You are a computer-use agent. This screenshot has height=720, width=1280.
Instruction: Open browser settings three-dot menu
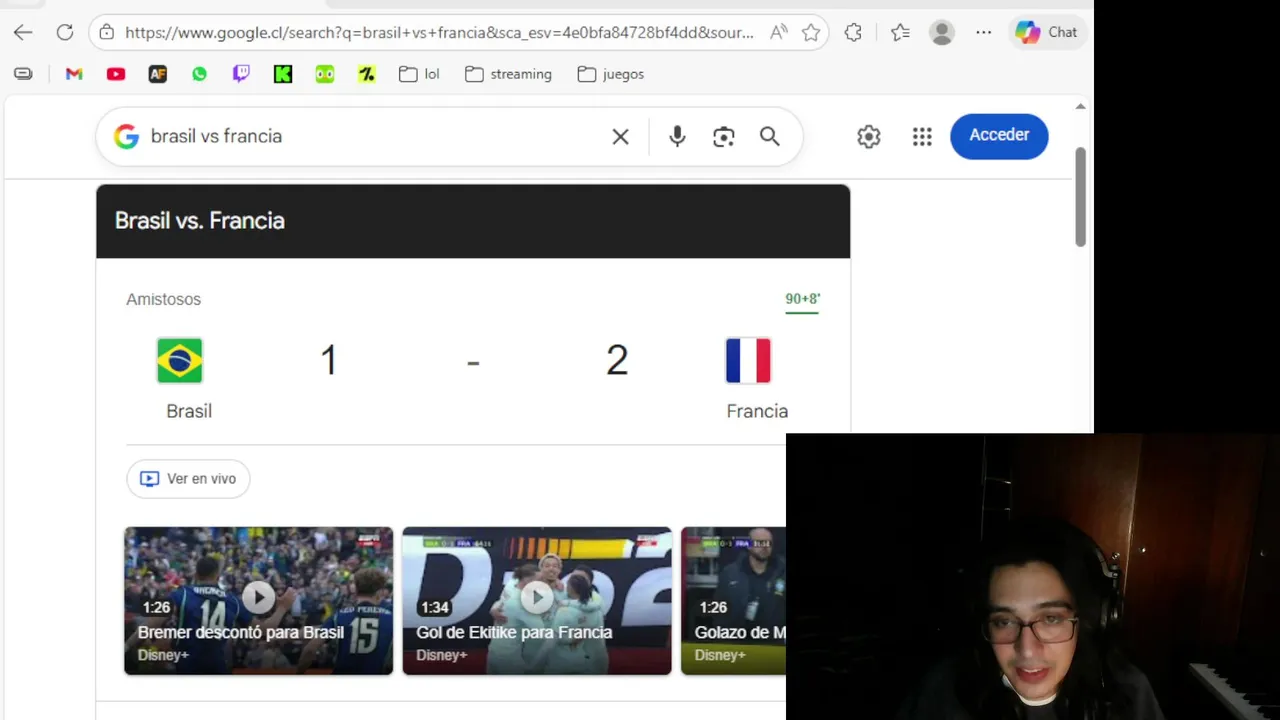click(x=984, y=32)
